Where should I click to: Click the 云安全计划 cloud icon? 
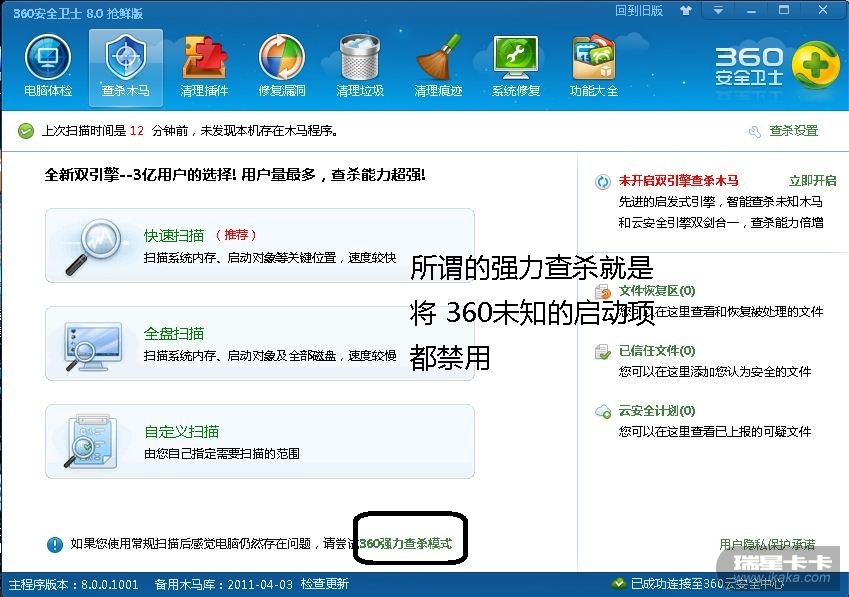pos(603,412)
